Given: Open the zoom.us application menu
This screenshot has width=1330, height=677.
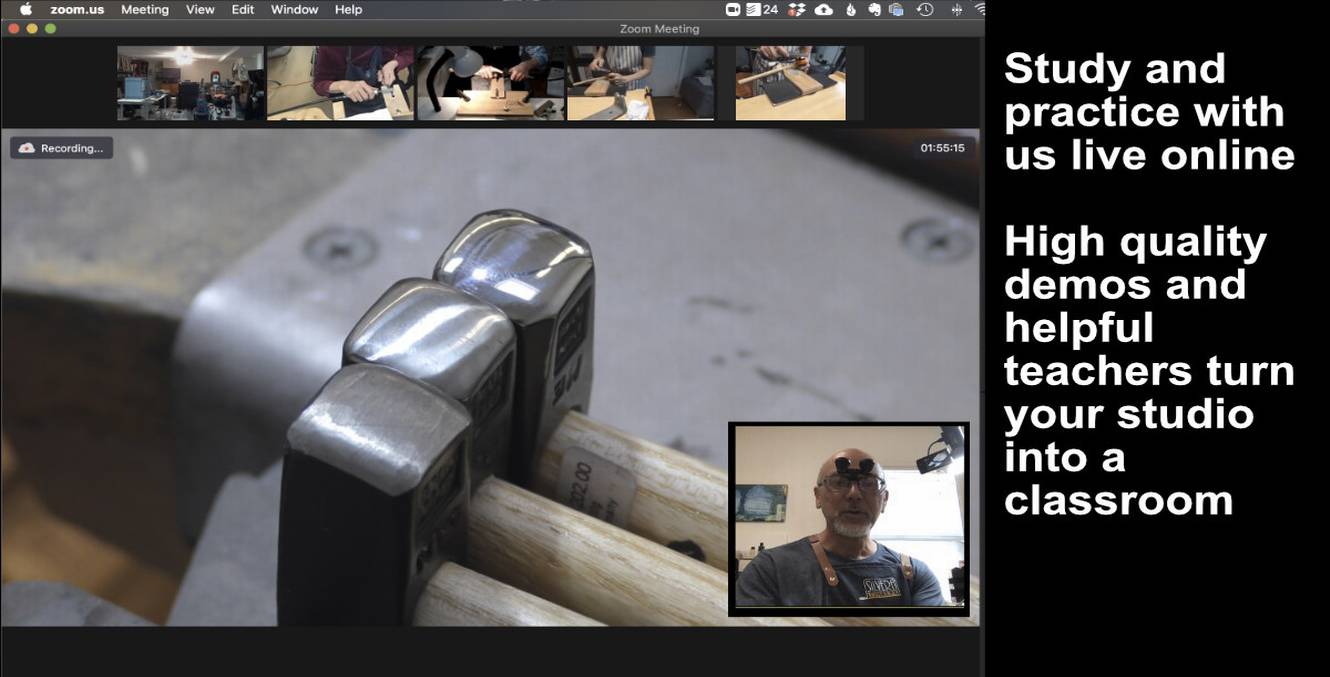Looking at the screenshot, I should tap(77, 10).
